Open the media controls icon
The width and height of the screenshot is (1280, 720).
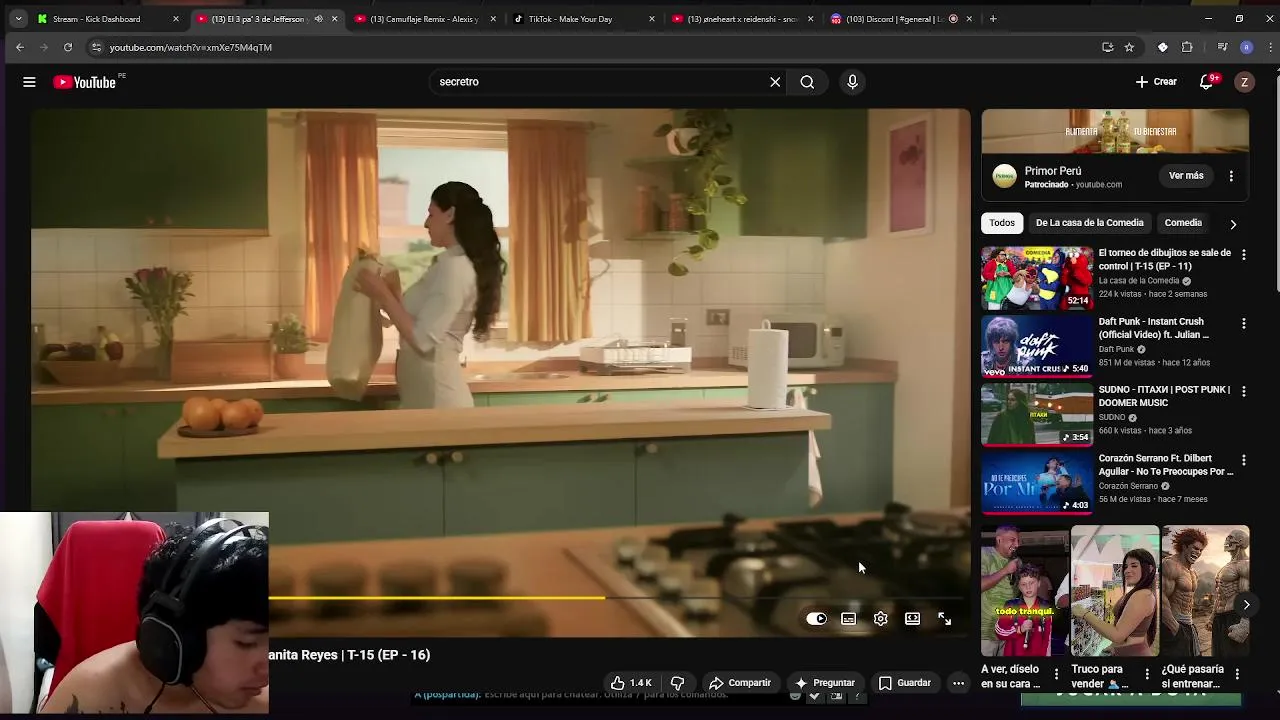(x=1222, y=47)
